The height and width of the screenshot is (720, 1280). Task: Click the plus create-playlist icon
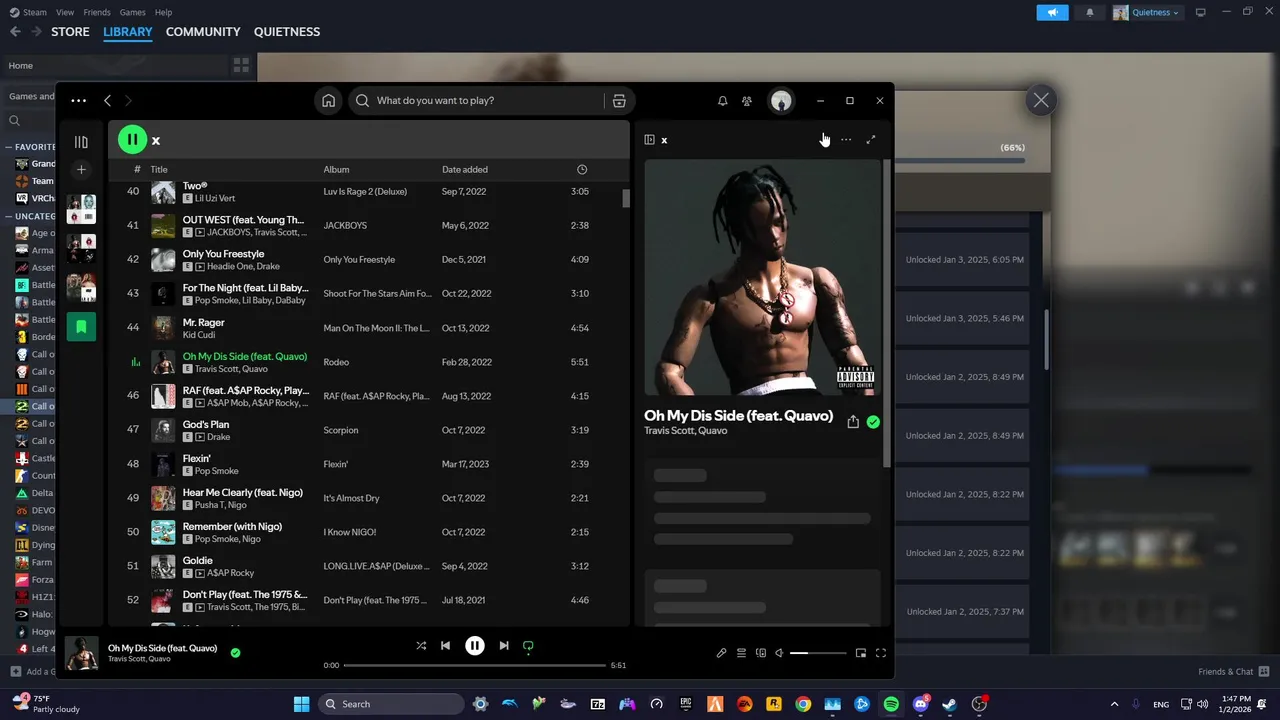tap(81, 170)
